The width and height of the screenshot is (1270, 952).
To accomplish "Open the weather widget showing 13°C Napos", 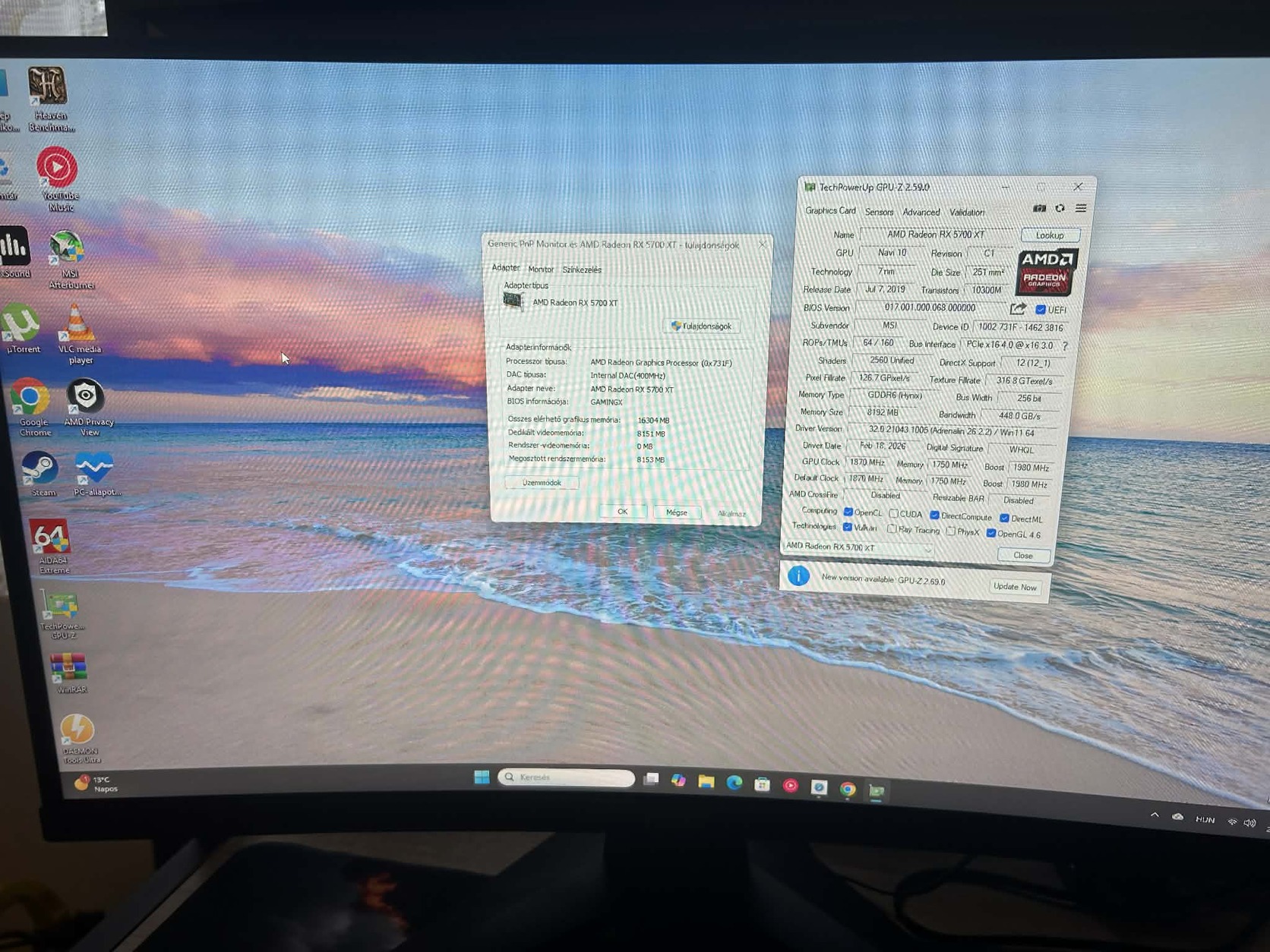I will (x=96, y=783).
